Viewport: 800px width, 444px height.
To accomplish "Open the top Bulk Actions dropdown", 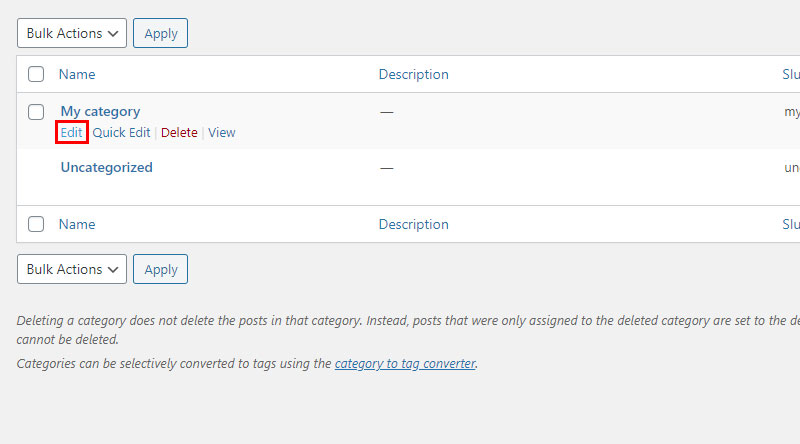I will (x=71, y=33).
